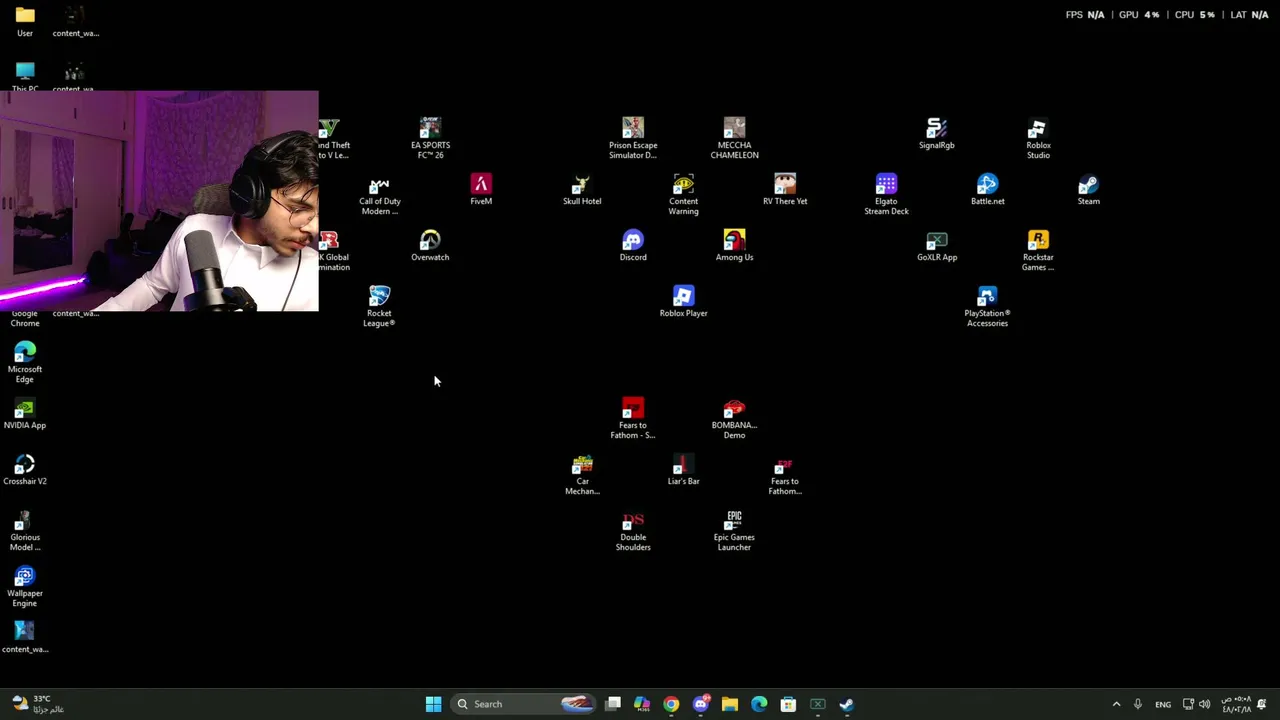Switch to Steam on the taskbar
This screenshot has height=720, width=1280.
point(847,704)
